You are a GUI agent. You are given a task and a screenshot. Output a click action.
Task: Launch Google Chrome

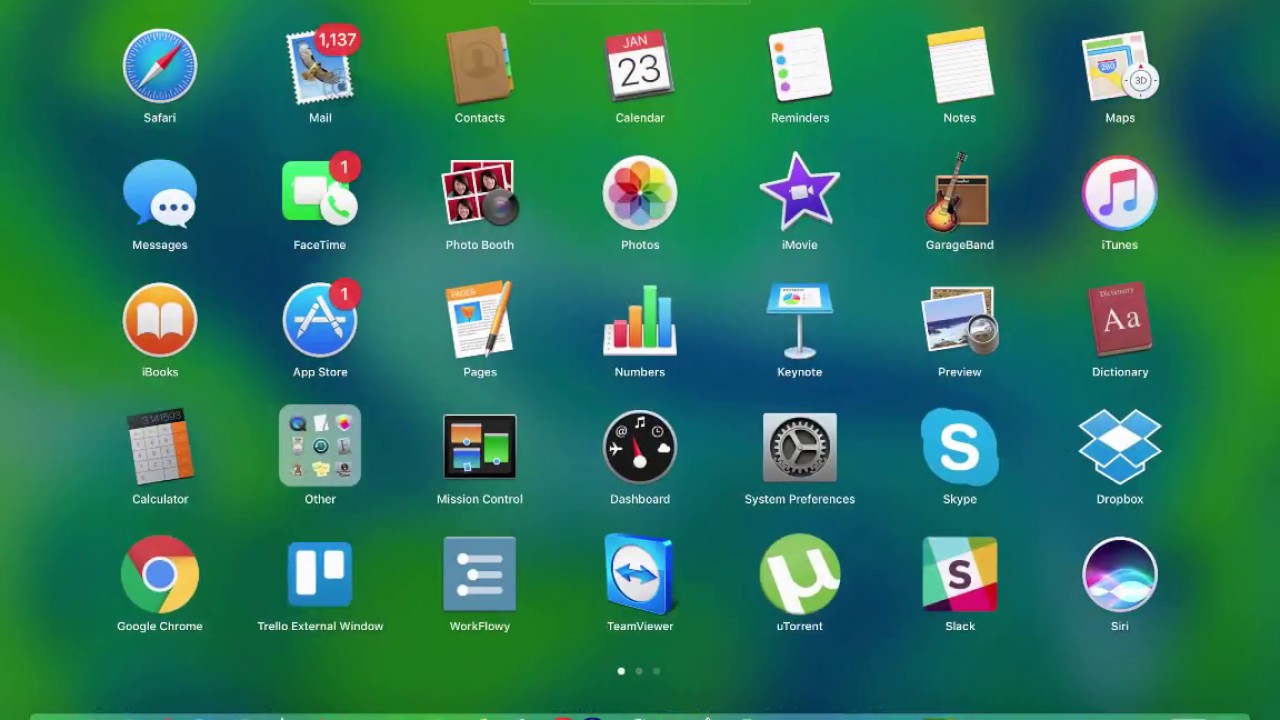[x=160, y=574]
